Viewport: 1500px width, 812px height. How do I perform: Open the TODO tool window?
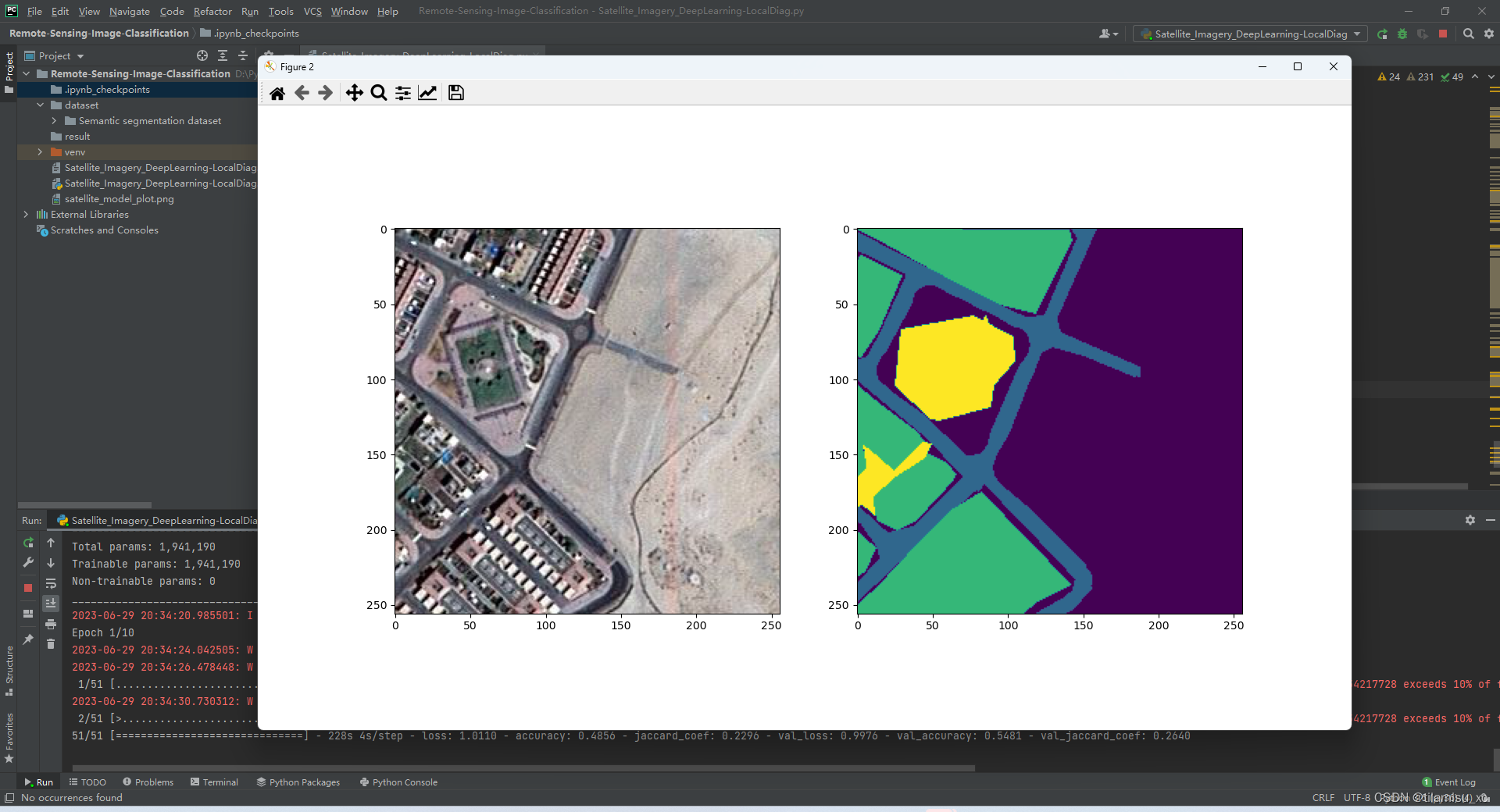tap(87, 782)
